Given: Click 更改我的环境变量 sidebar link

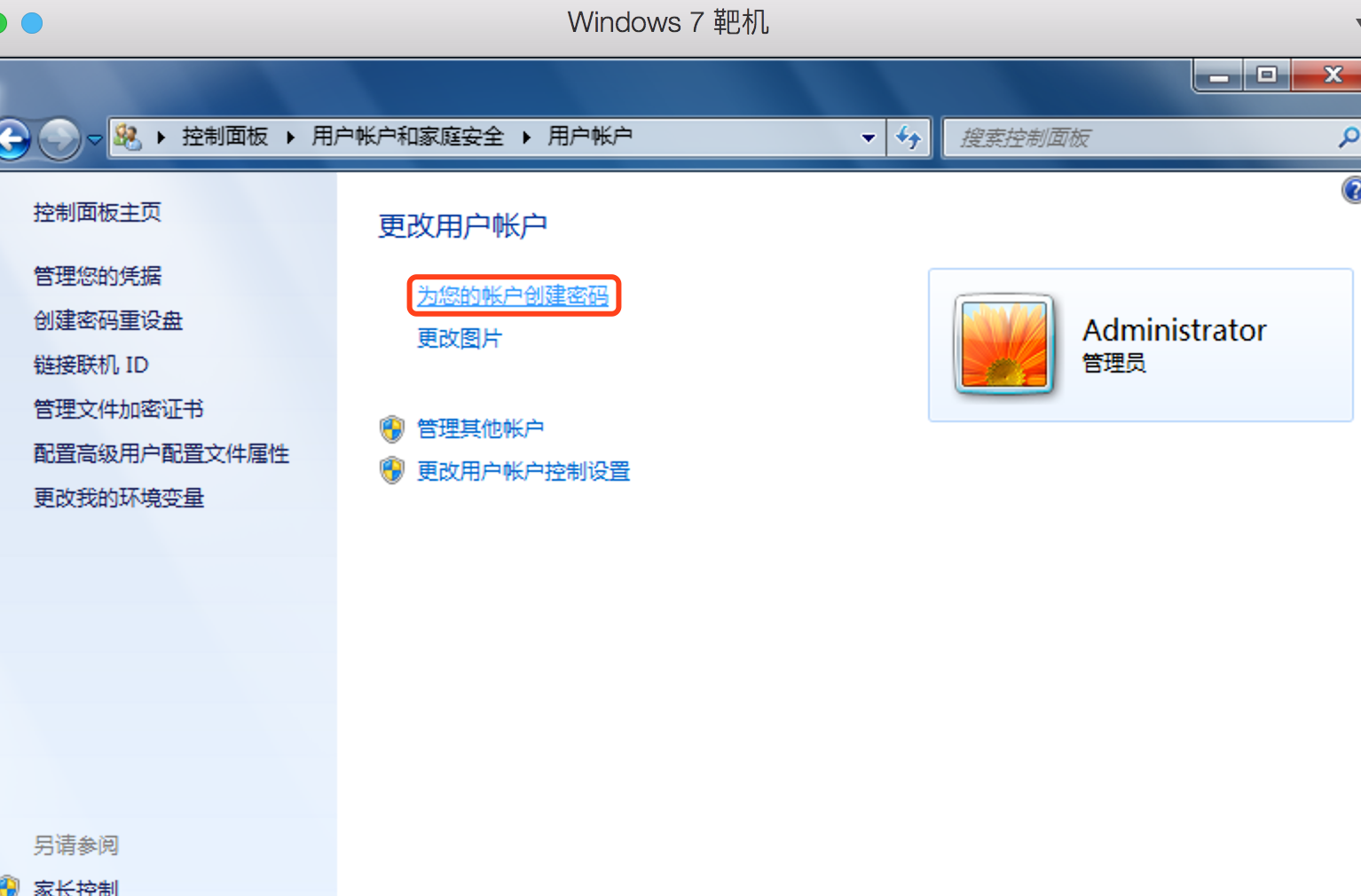Looking at the screenshot, I should click(119, 498).
